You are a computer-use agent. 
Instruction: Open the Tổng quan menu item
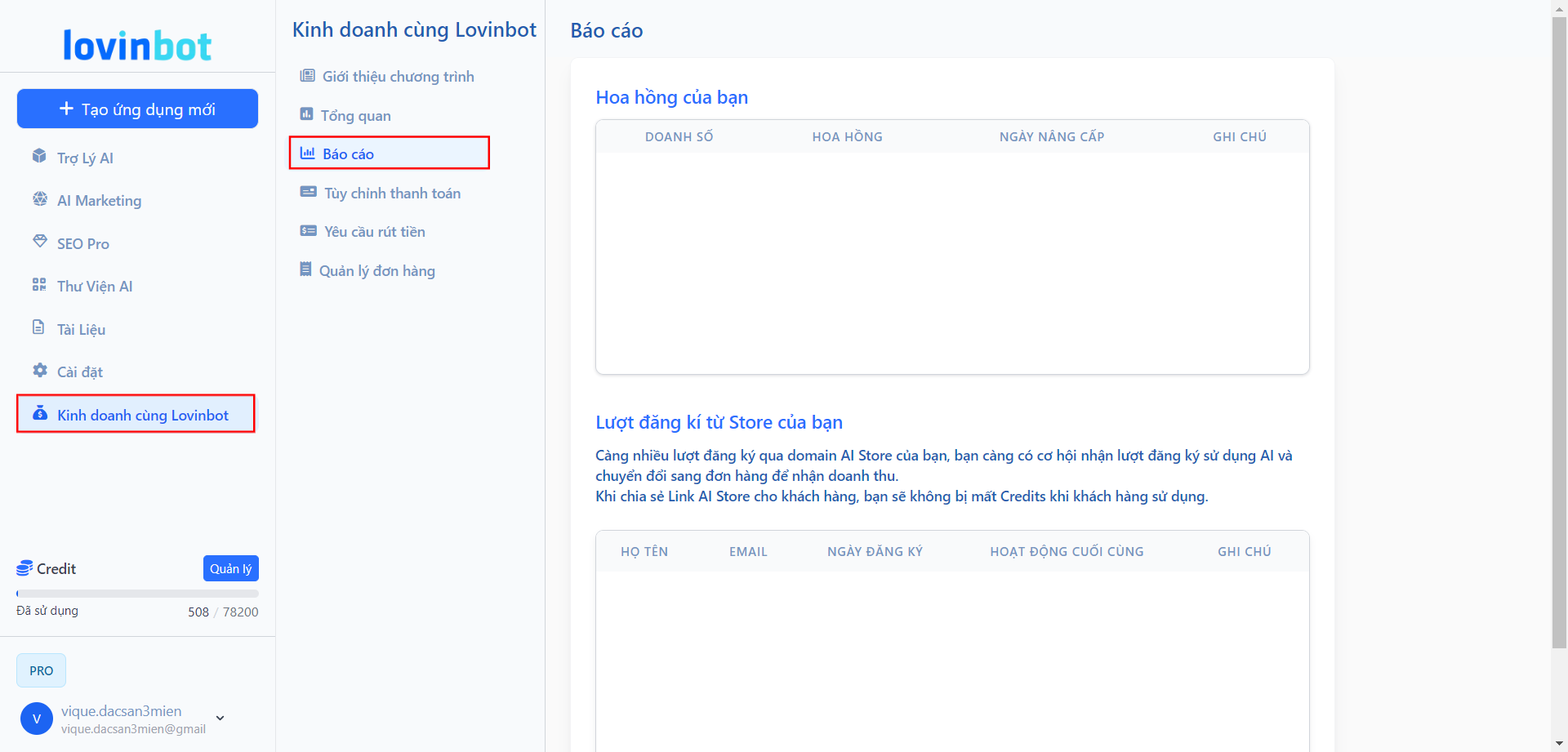point(355,115)
